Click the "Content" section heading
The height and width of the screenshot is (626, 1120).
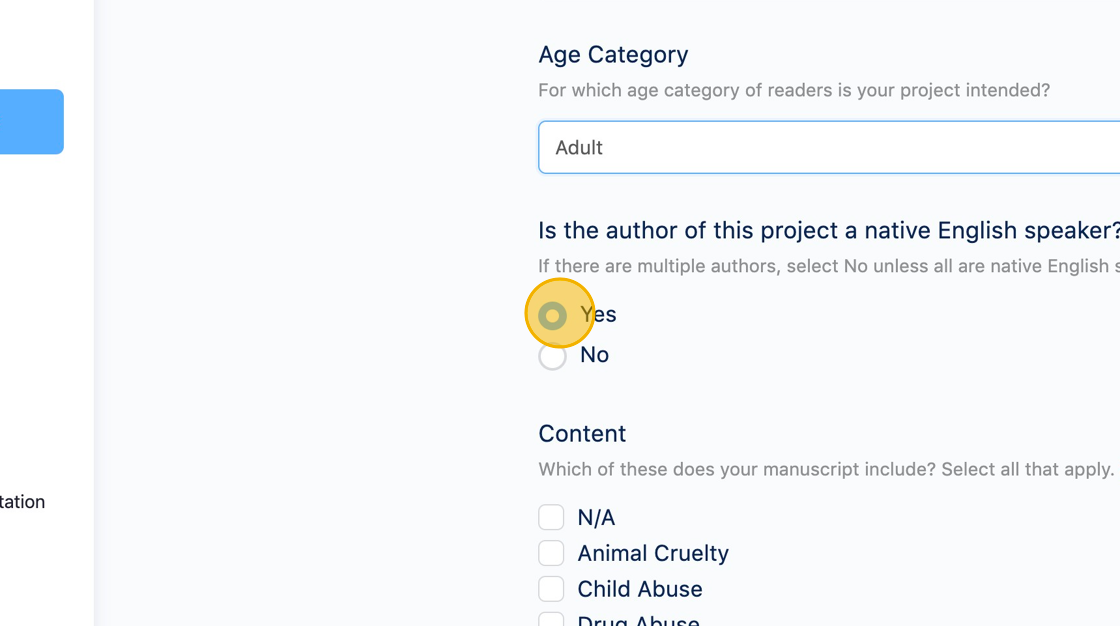[x=582, y=434]
